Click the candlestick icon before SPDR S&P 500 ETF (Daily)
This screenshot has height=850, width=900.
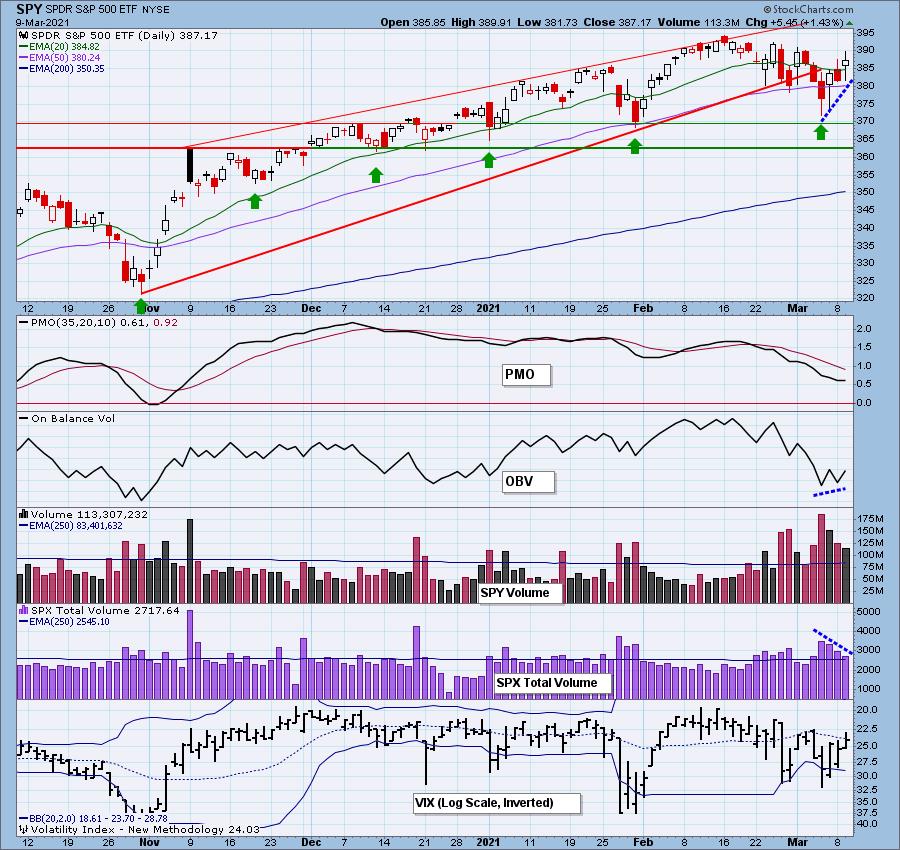coord(24,36)
